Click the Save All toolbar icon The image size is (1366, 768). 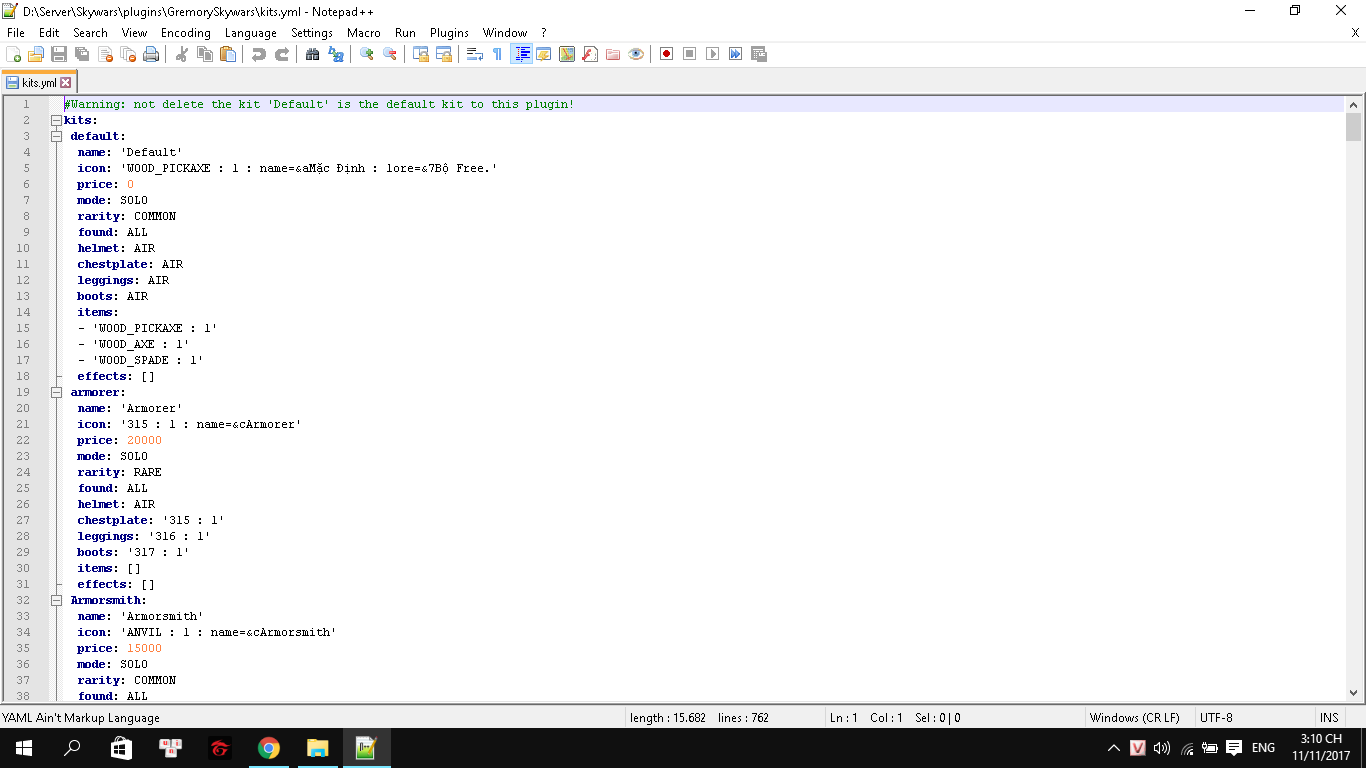click(82, 54)
